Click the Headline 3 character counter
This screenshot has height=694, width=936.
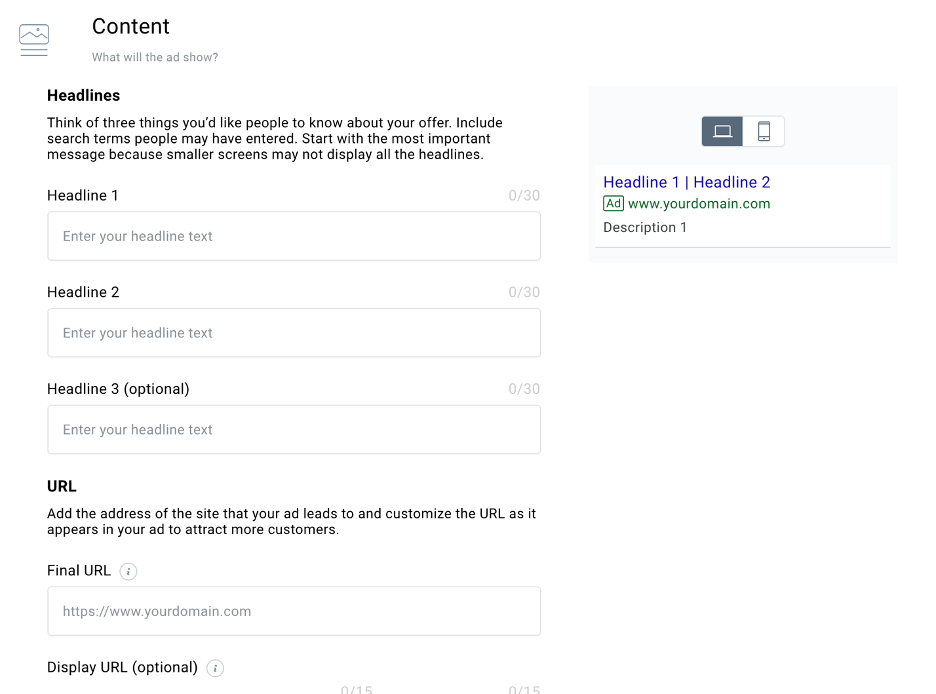(x=524, y=388)
